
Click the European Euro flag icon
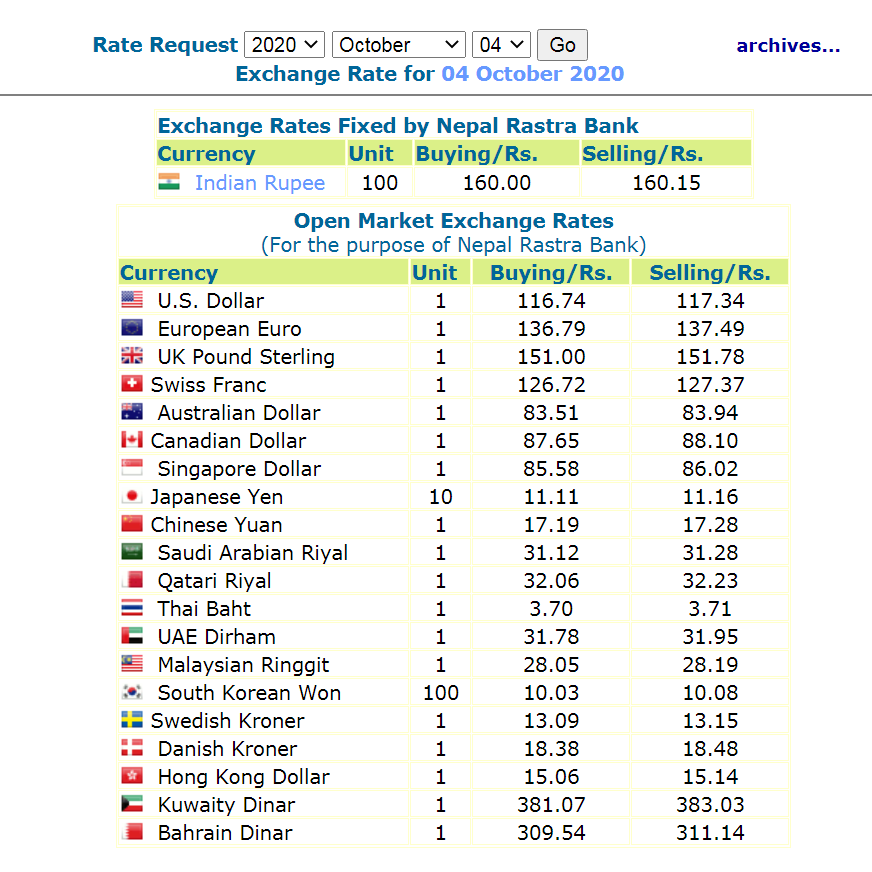(132, 327)
